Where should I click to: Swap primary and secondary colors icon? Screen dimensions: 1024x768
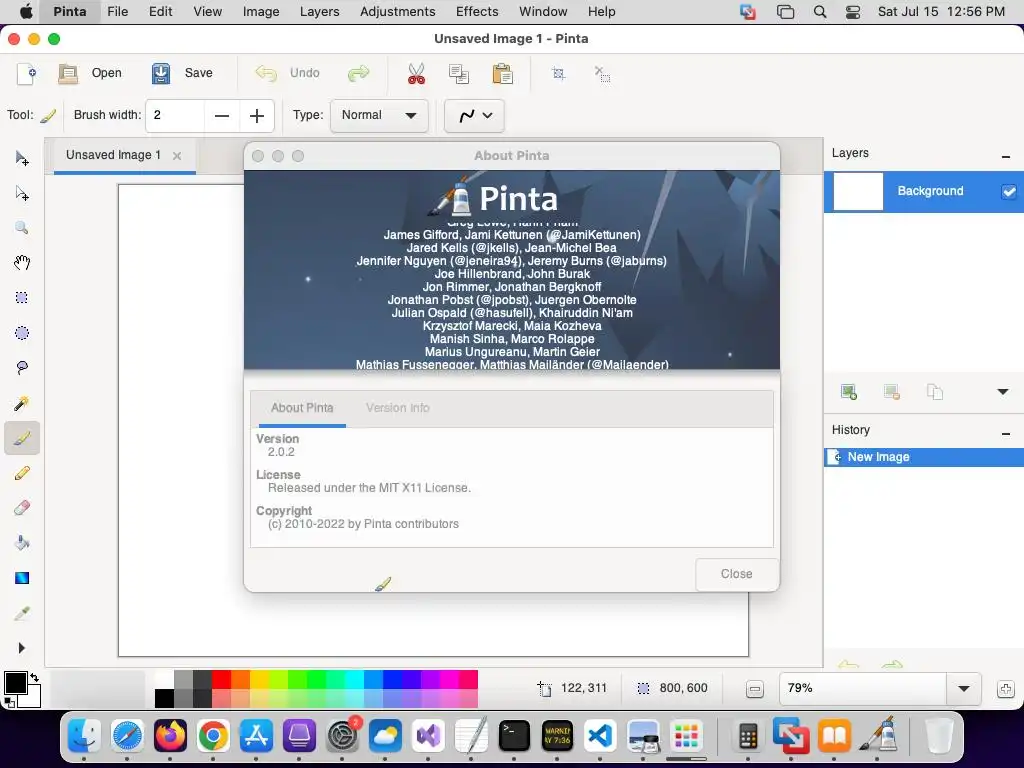coord(34,677)
